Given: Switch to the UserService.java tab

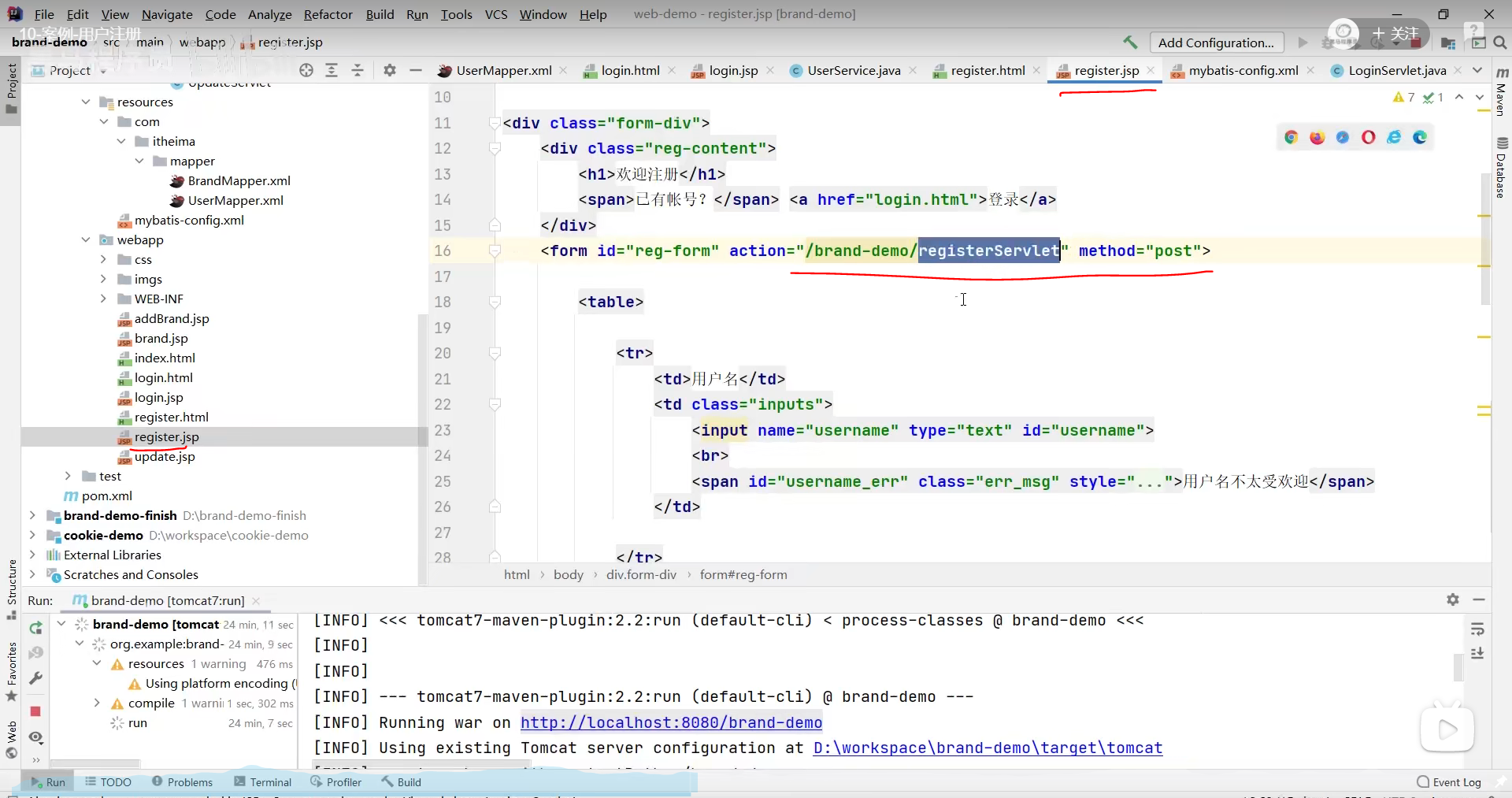Looking at the screenshot, I should (853, 71).
